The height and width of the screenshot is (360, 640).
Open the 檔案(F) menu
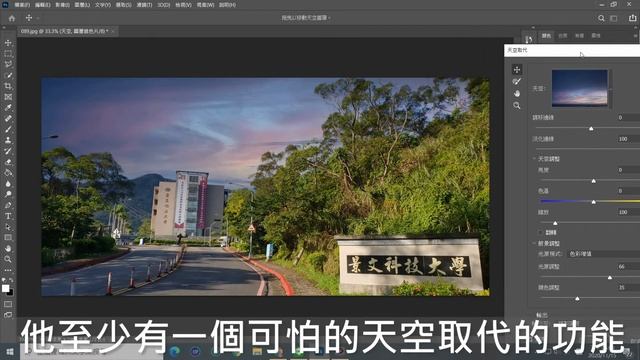point(22,5)
